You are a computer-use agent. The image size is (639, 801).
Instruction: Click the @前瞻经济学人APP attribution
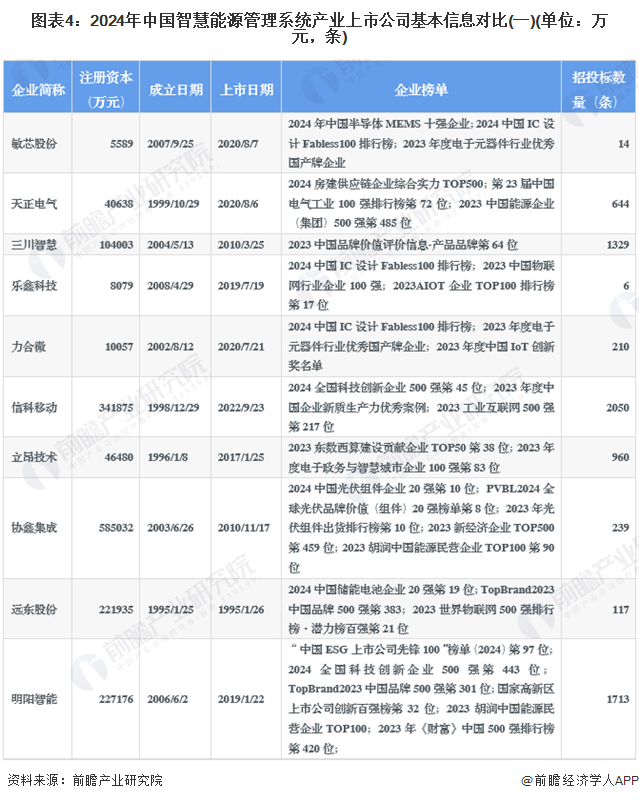pos(580,781)
